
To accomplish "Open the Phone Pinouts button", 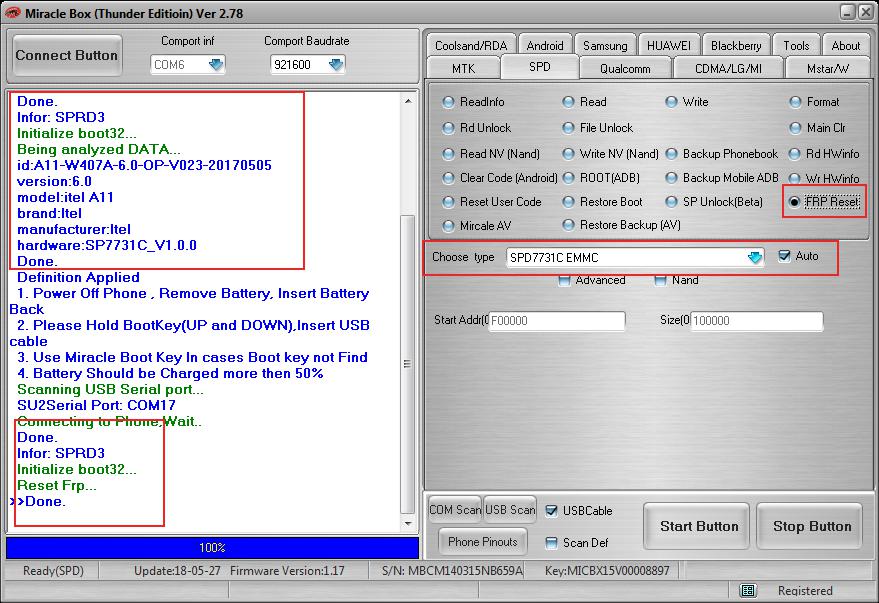I will pyautogui.click(x=482, y=541).
